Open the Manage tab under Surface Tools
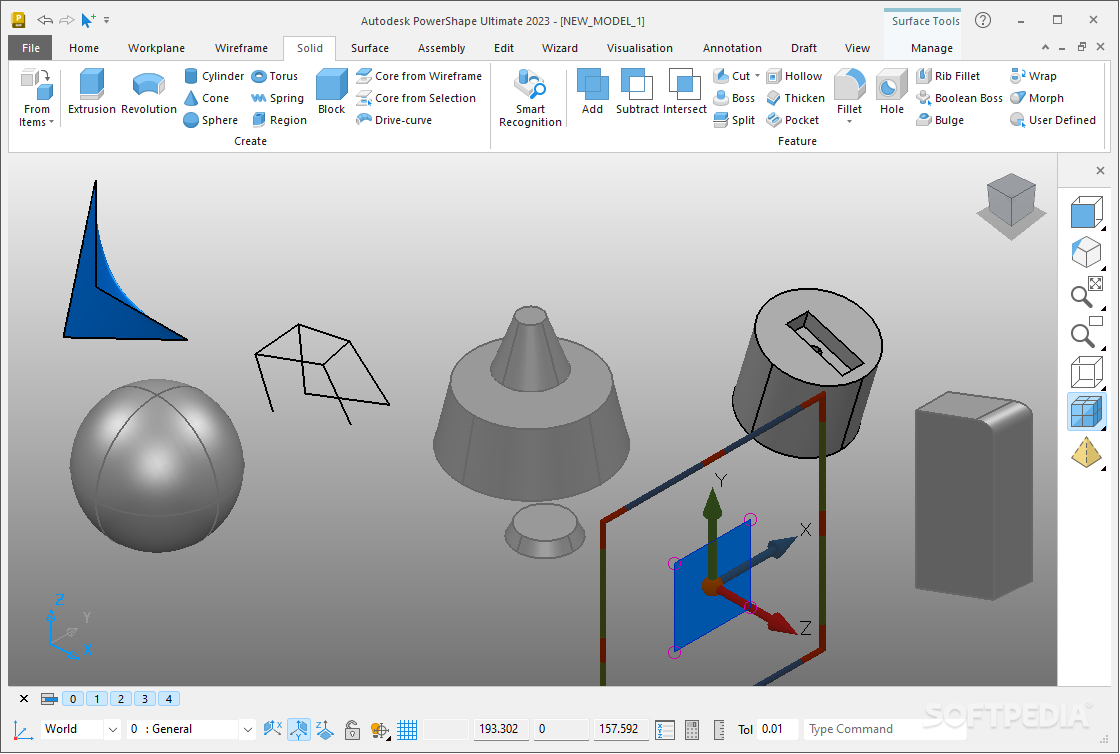The height and width of the screenshot is (754, 1120). [x=931, y=48]
